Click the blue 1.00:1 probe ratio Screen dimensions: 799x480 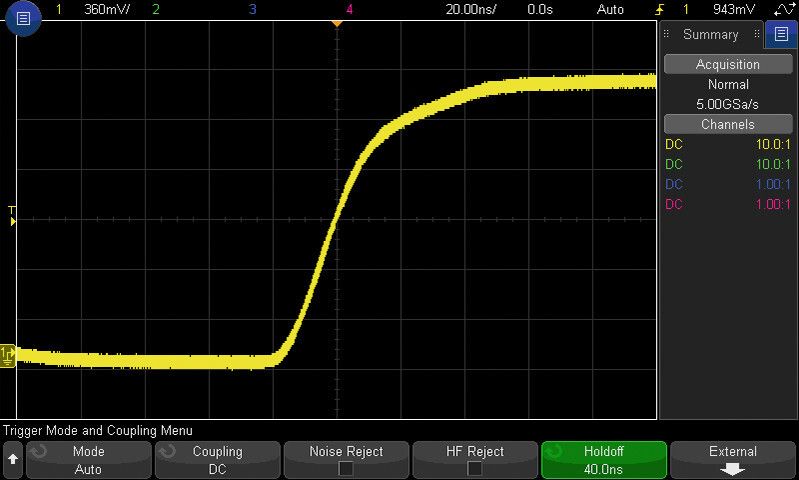(x=773, y=184)
